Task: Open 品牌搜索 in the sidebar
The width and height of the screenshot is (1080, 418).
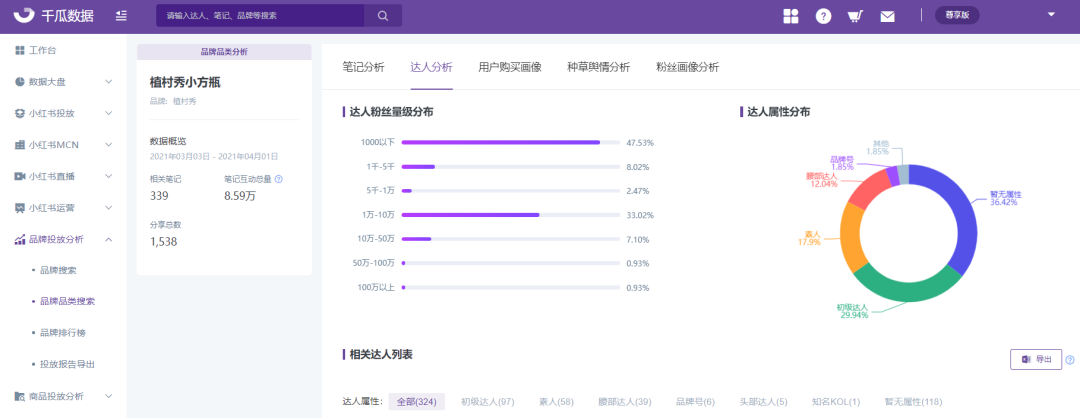Action: 59,270
